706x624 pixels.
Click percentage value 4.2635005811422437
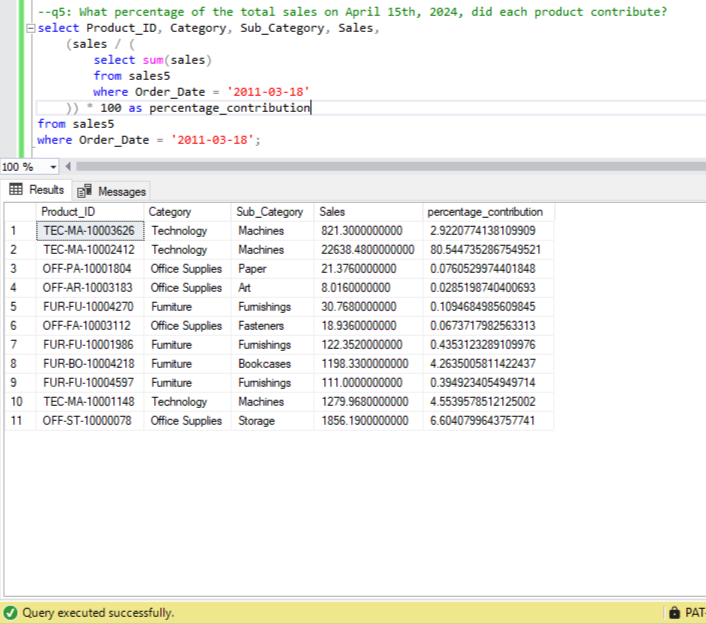click(x=489, y=364)
